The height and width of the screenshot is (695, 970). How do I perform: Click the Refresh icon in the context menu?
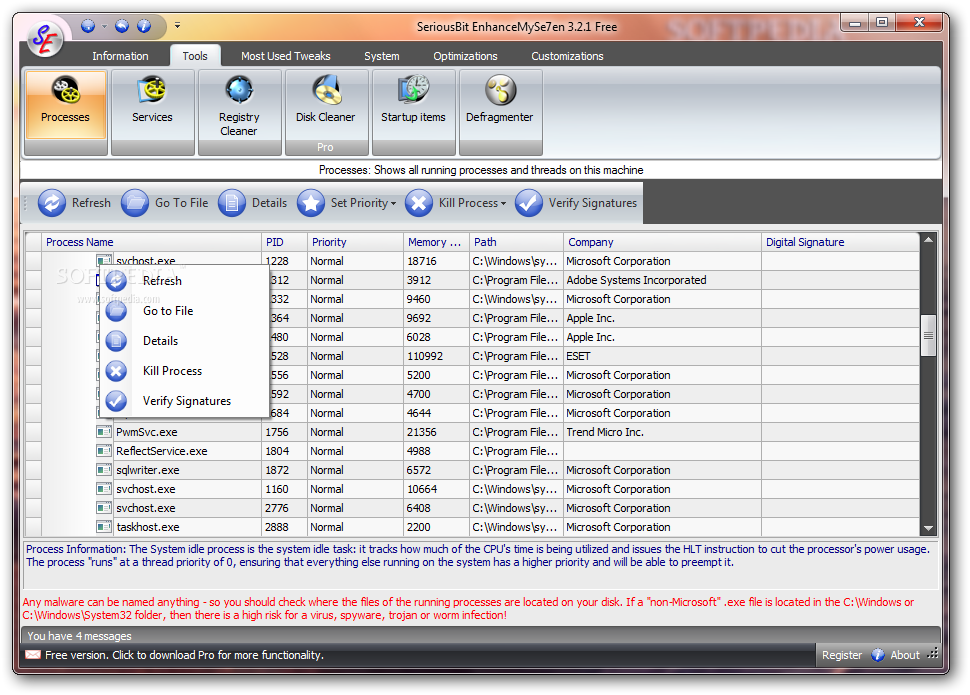pos(116,281)
